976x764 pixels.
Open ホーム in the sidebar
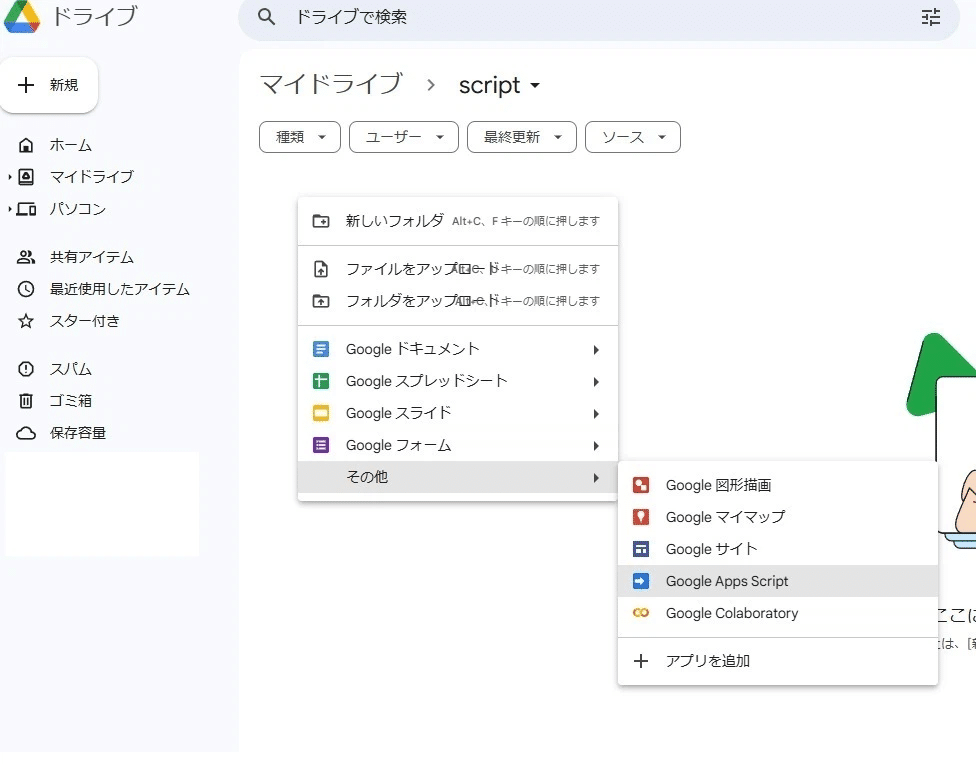70,145
